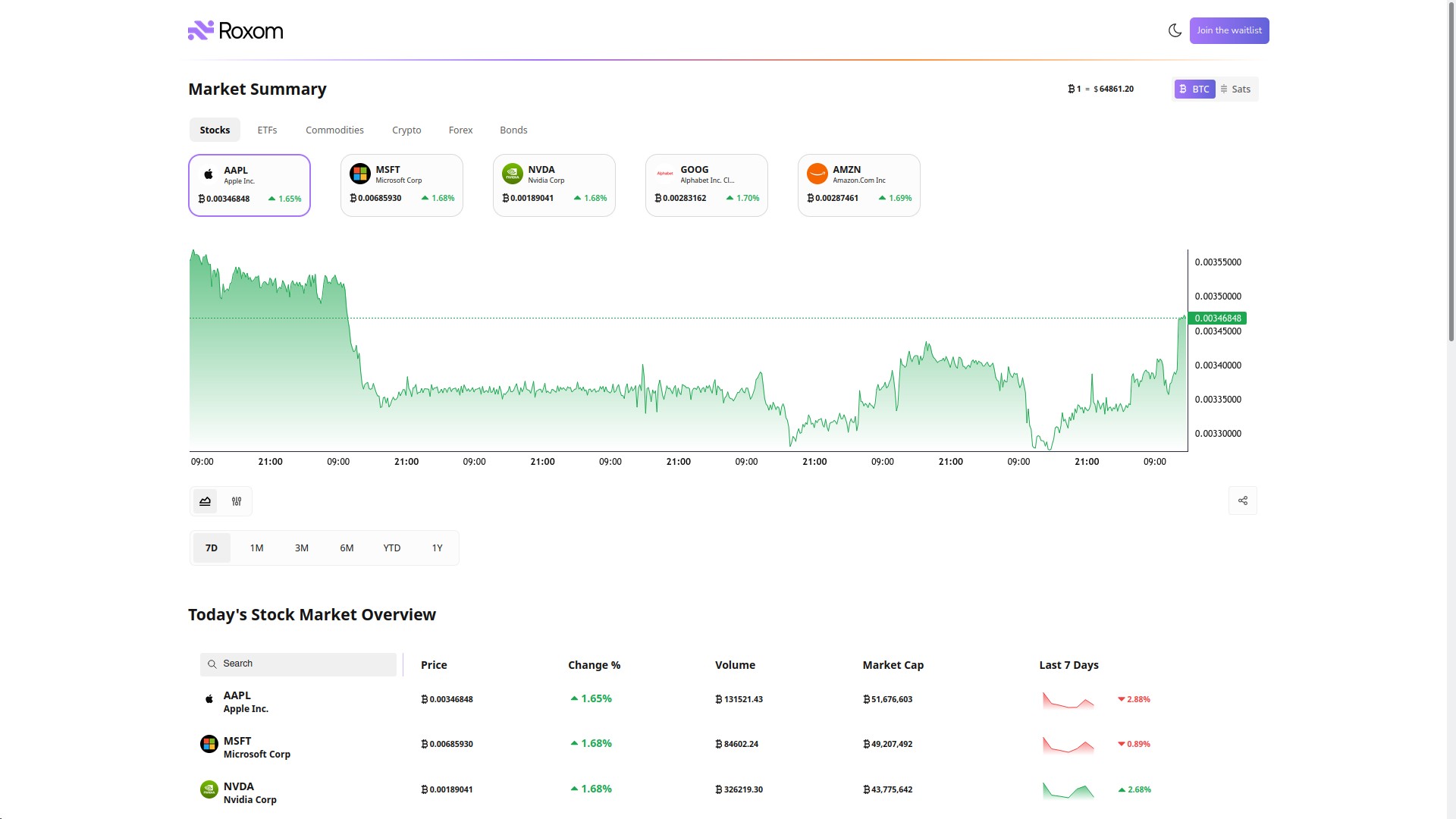The width and height of the screenshot is (1456, 819).
Task: Select the 1M time range
Action: point(256,548)
